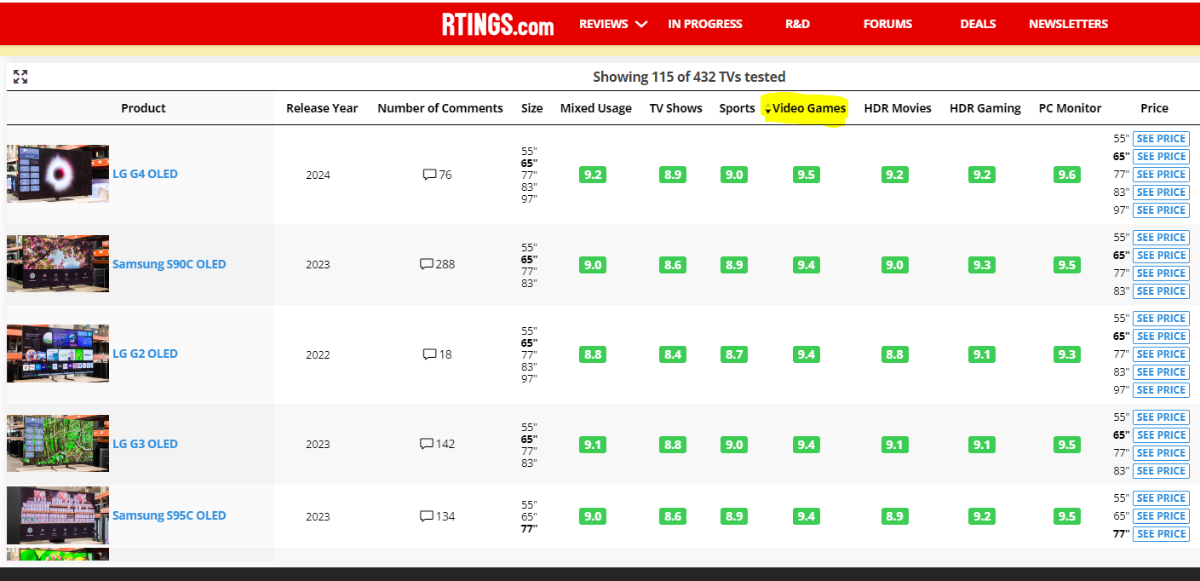Click the fullscreen expand table icon
The image size is (1200, 581).
pyautogui.click(x=20, y=77)
